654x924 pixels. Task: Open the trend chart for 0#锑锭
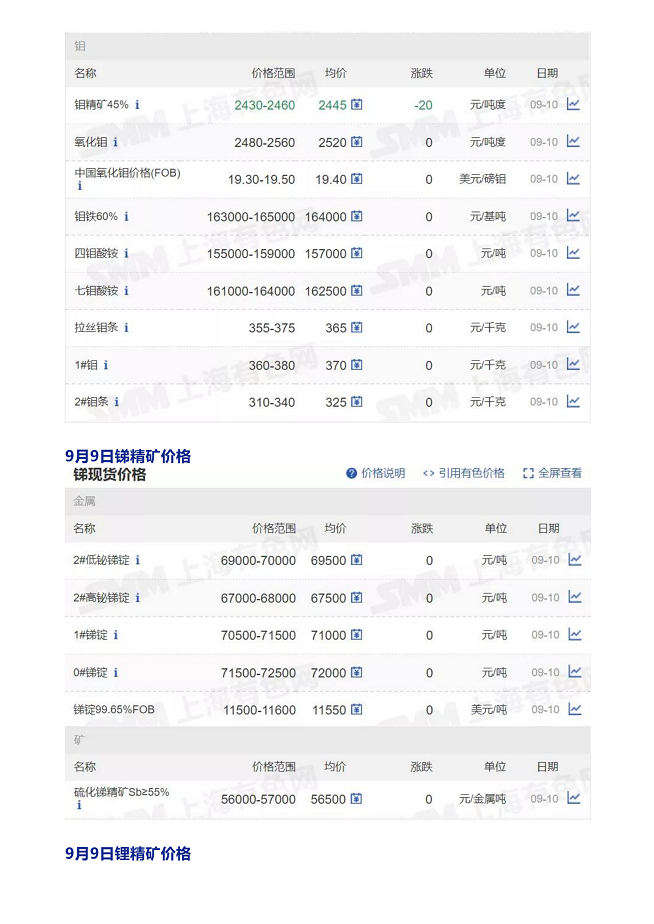(x=574, y=672)
